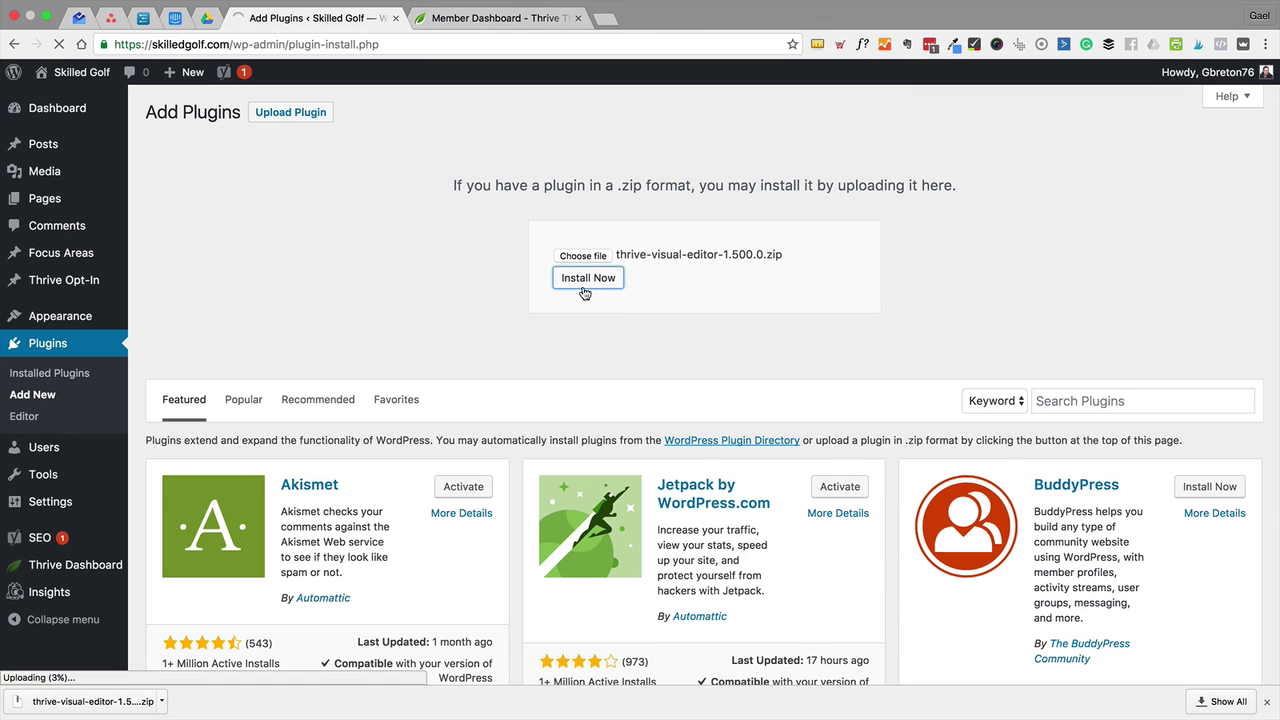
Task: Click the Tools wrench icon
Action: [14, 474]
